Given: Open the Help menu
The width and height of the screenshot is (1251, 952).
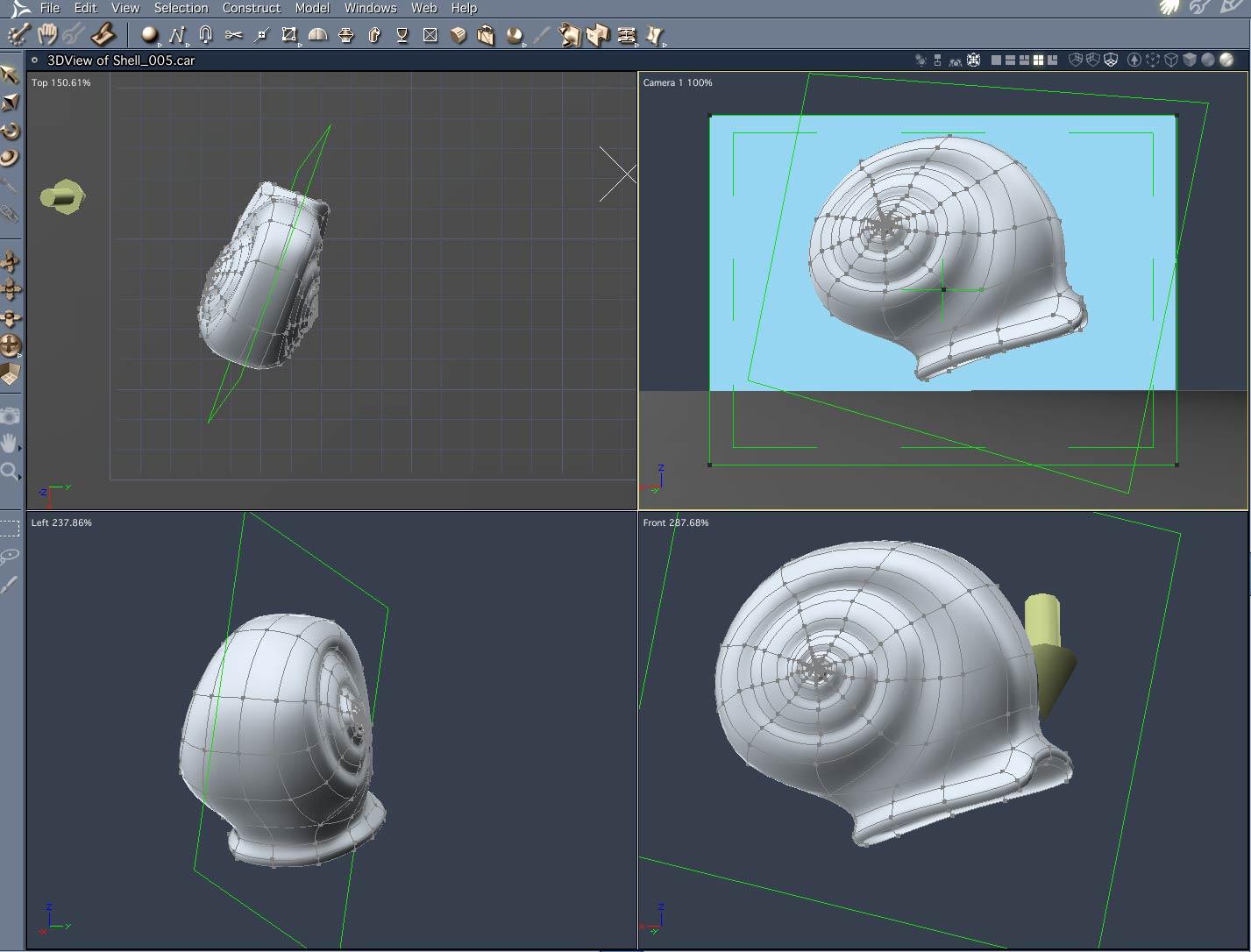Looking at the screenshot, I should 464,8.
